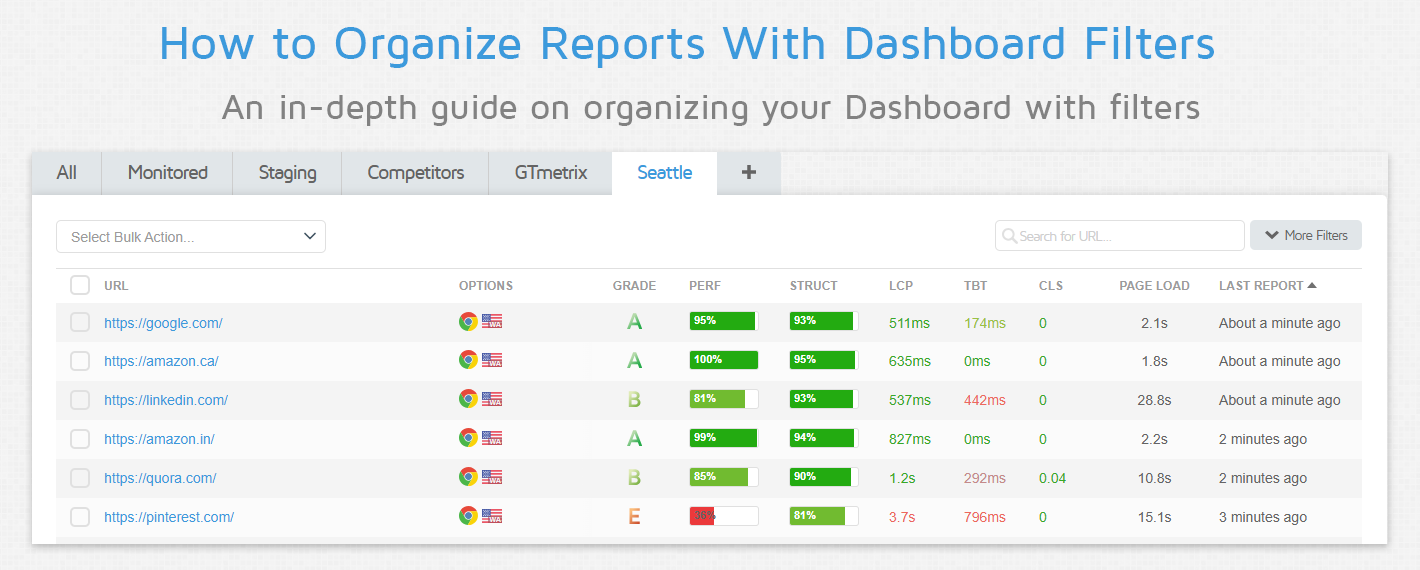
Task: Sort by the Struct column header
Action: click(x=813, y=286)
